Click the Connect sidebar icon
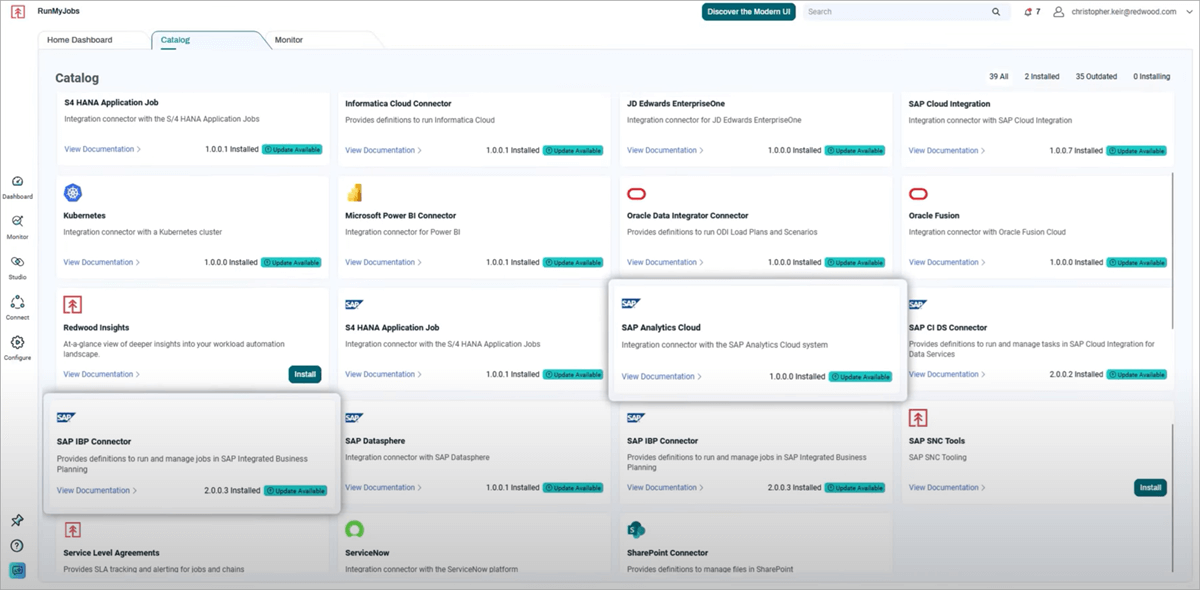The width and height of the screenshot is (1200, 590). (18, 304)
